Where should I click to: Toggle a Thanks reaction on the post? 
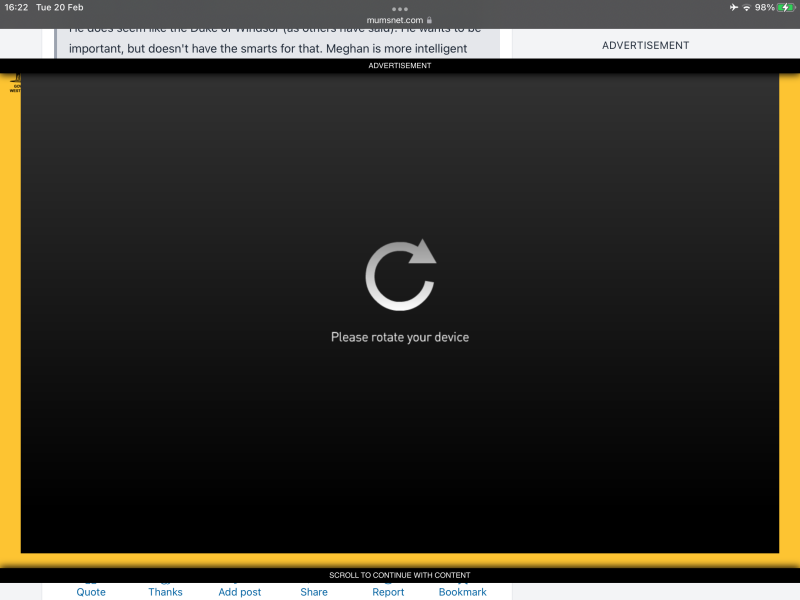tap(165, 591)
